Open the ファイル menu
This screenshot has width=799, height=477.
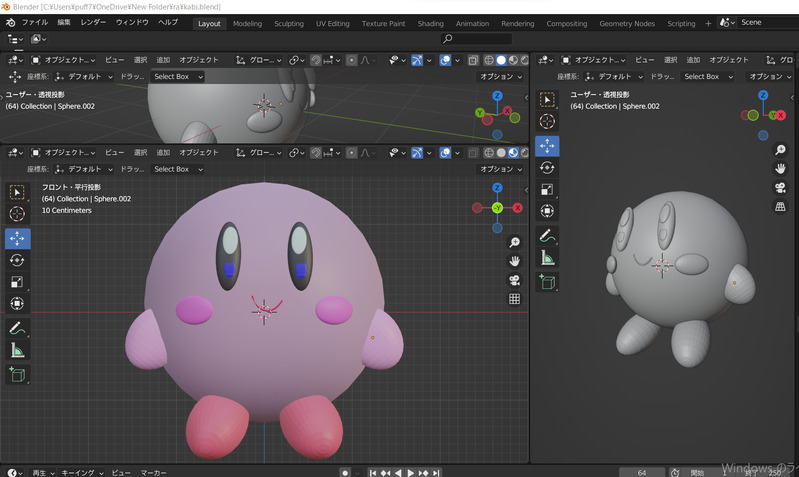[x=34, y=22]
